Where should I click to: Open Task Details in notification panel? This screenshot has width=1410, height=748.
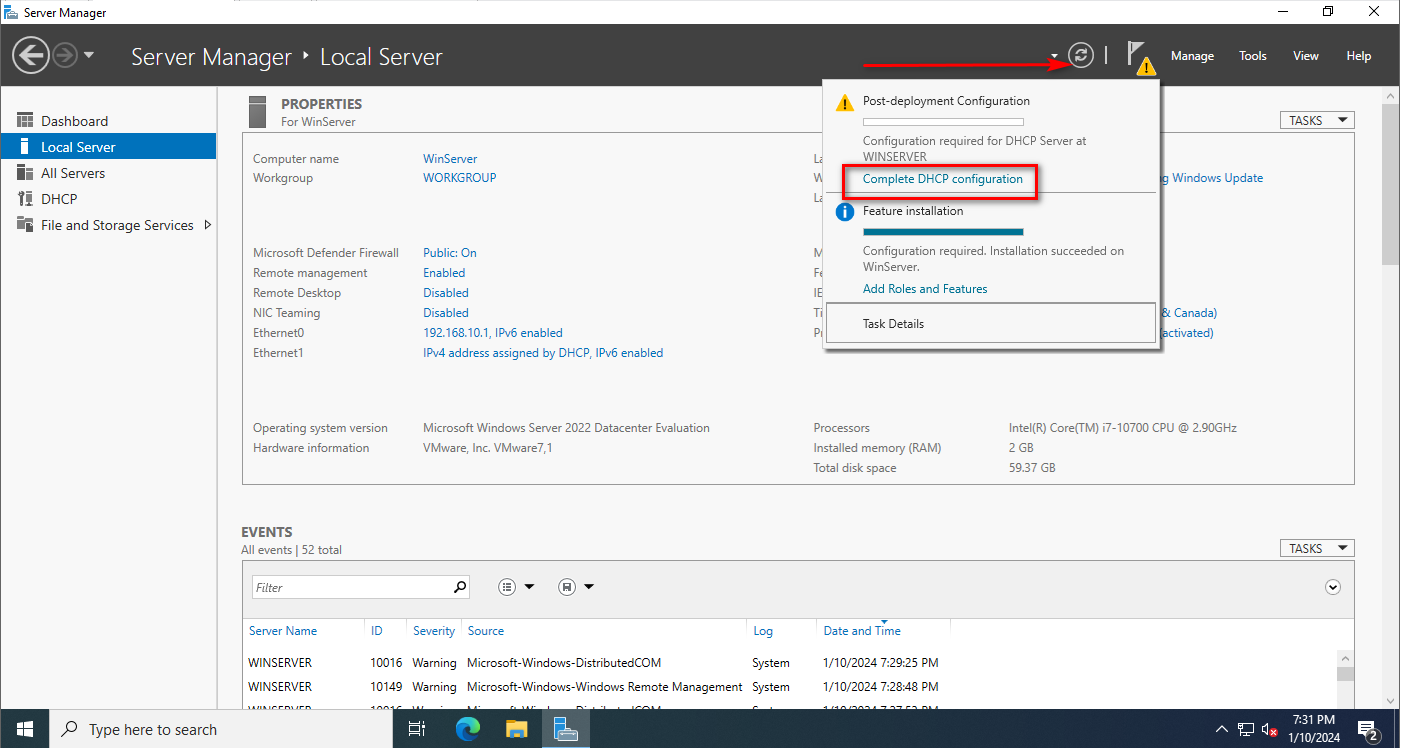click(x=990, y=323)
